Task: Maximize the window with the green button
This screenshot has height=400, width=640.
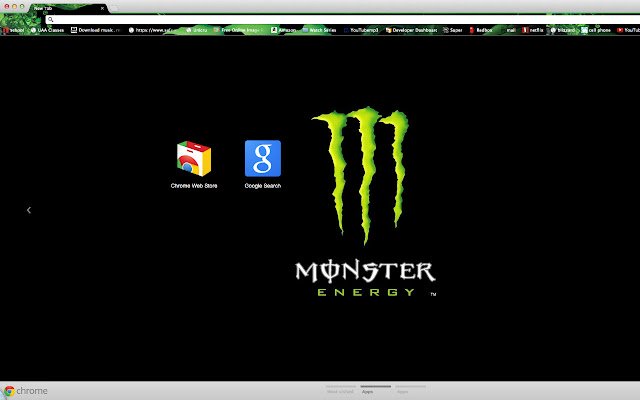Action: click(x=22, y=7)
